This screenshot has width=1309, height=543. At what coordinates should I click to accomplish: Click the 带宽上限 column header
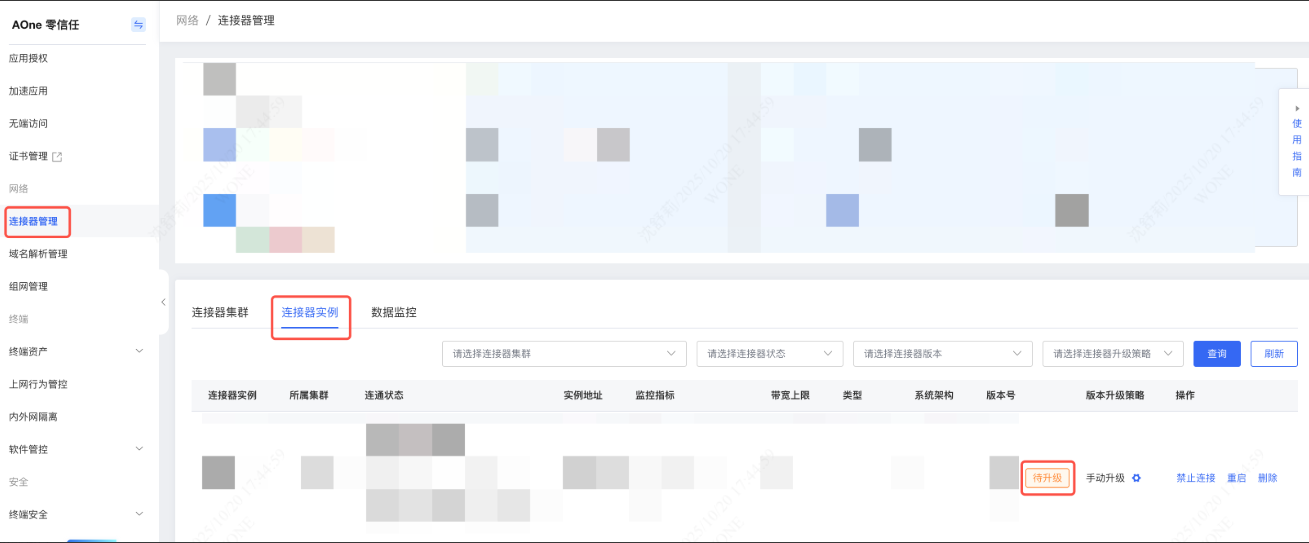tap(790, 396)
